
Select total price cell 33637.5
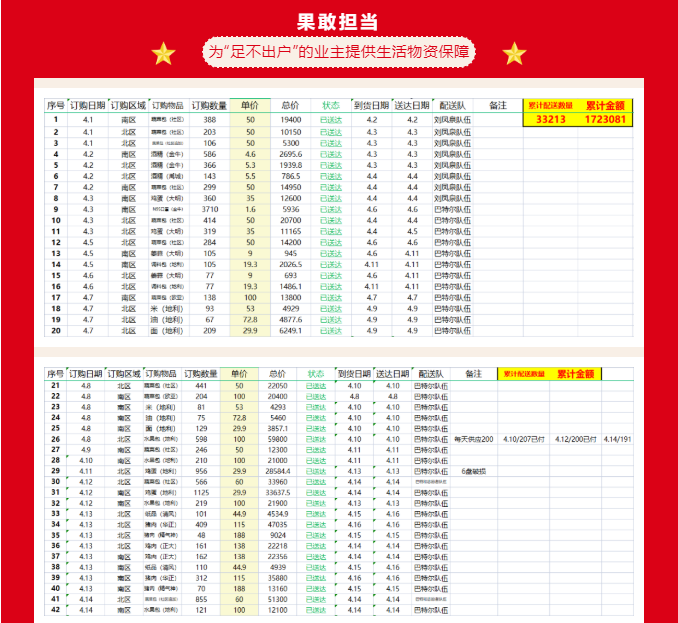(291, 492)
